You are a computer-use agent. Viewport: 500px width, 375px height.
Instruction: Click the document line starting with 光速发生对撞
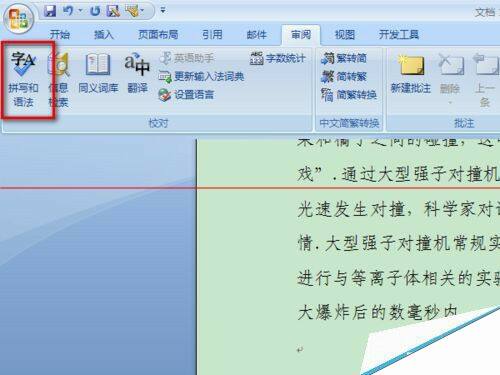[x=399, y=210]
